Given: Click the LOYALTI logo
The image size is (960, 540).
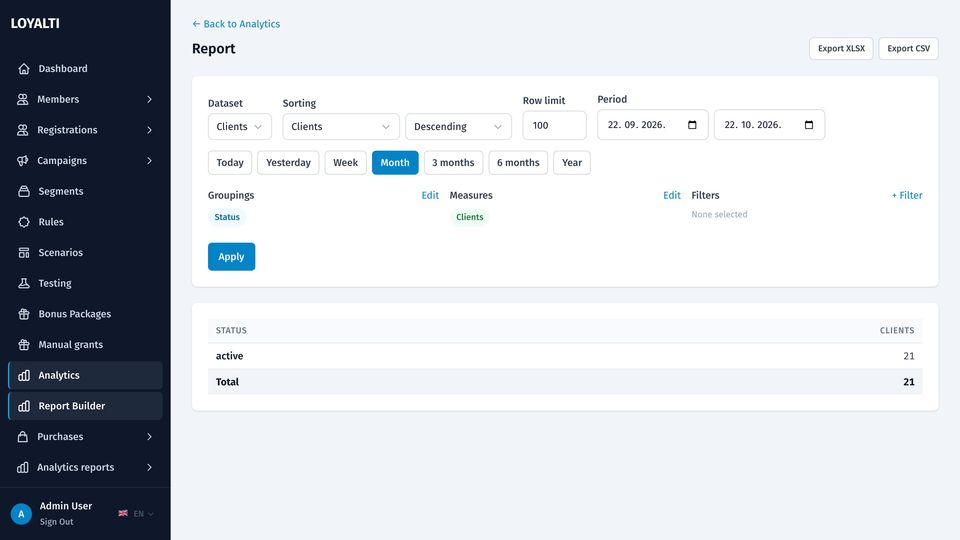Looking at the screenshot, I should click(x=35, y=23).
